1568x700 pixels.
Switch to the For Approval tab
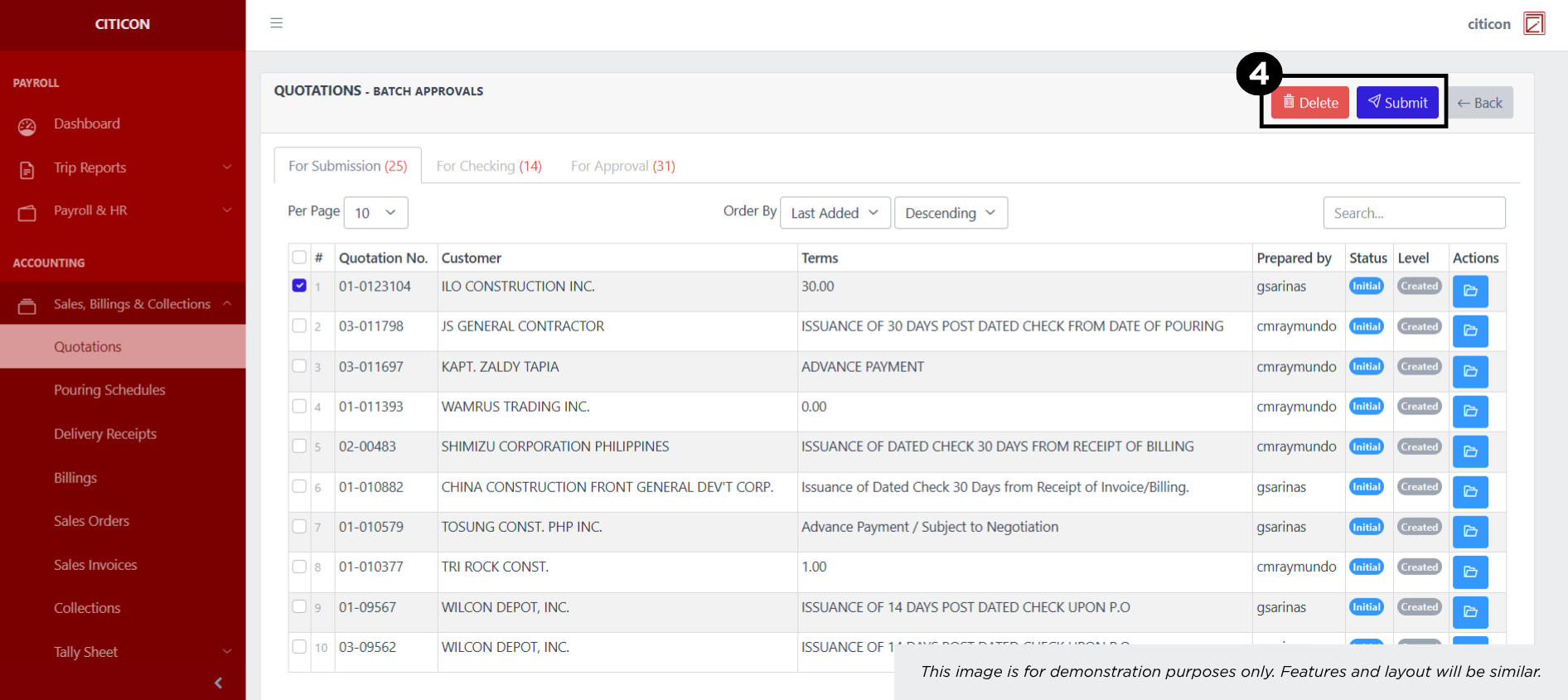(622, 166)
